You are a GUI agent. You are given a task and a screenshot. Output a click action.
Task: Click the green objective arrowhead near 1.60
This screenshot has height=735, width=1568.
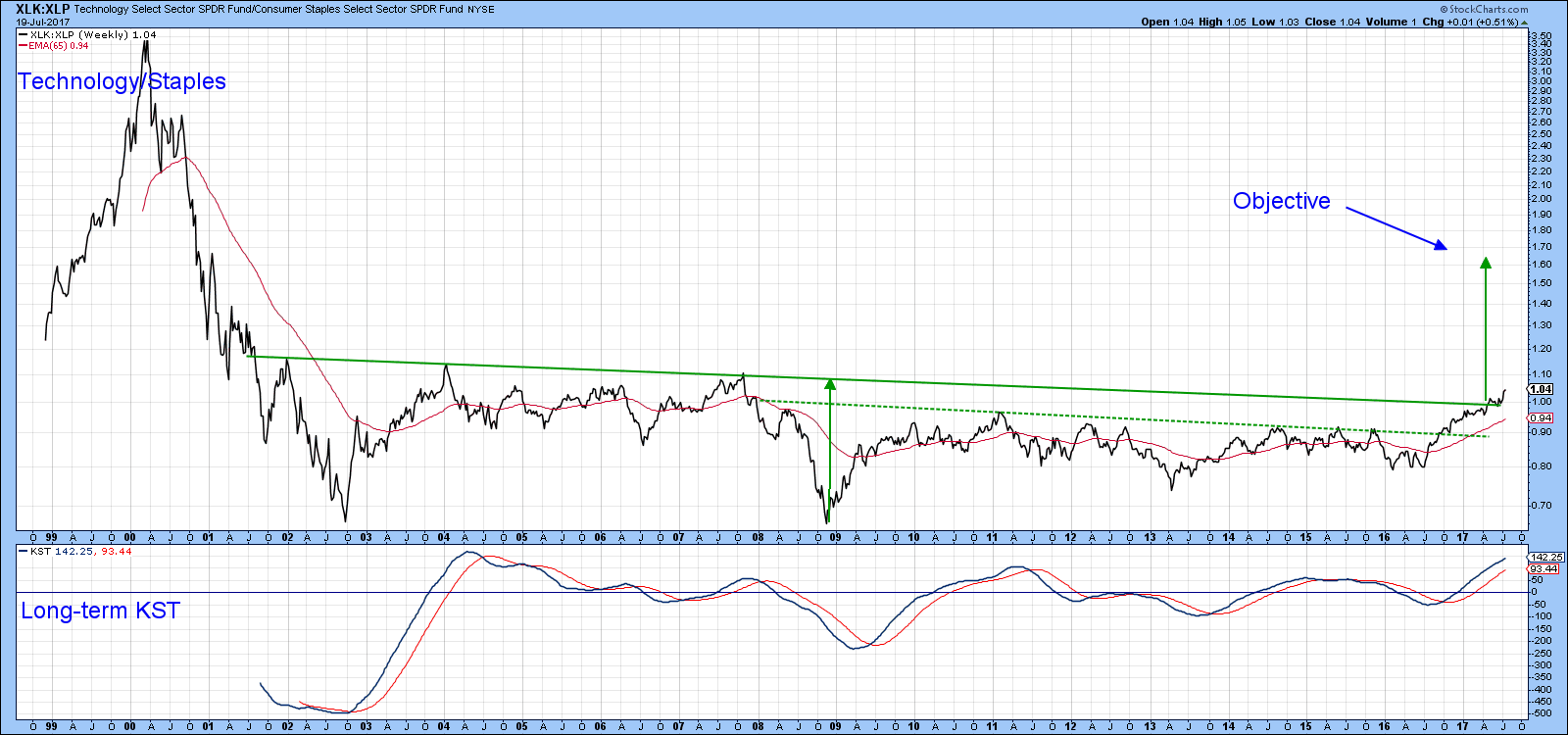tap(1486, 263)
